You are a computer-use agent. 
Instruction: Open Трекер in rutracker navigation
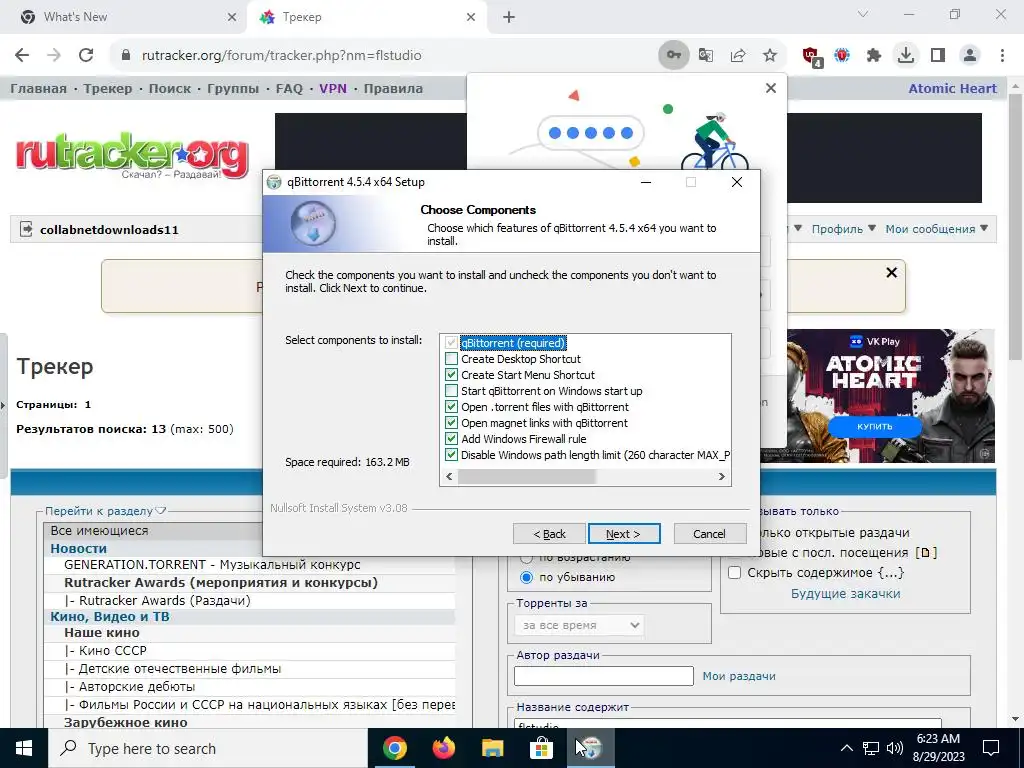click(x=108, y=88)
